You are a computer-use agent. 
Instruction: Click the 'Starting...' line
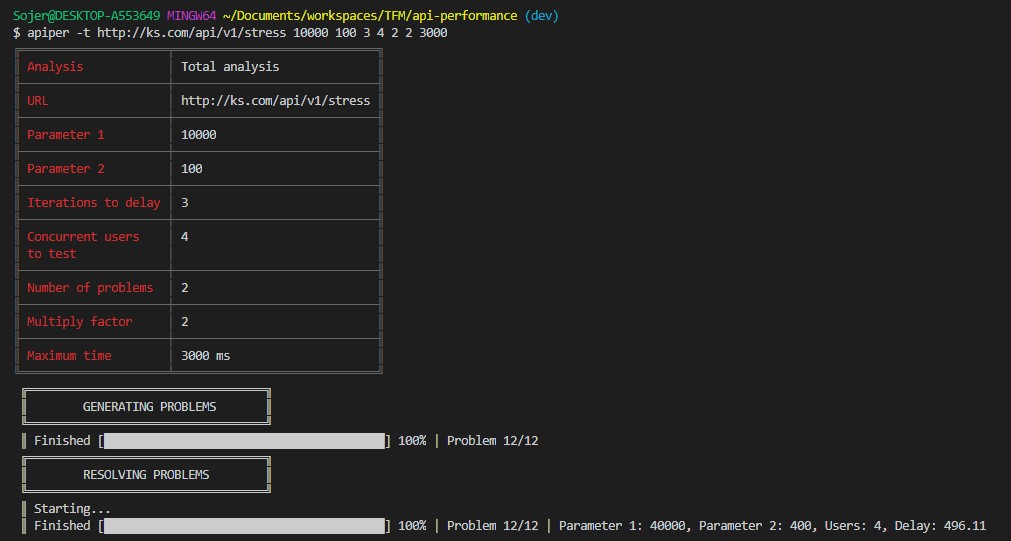point(72,509)
